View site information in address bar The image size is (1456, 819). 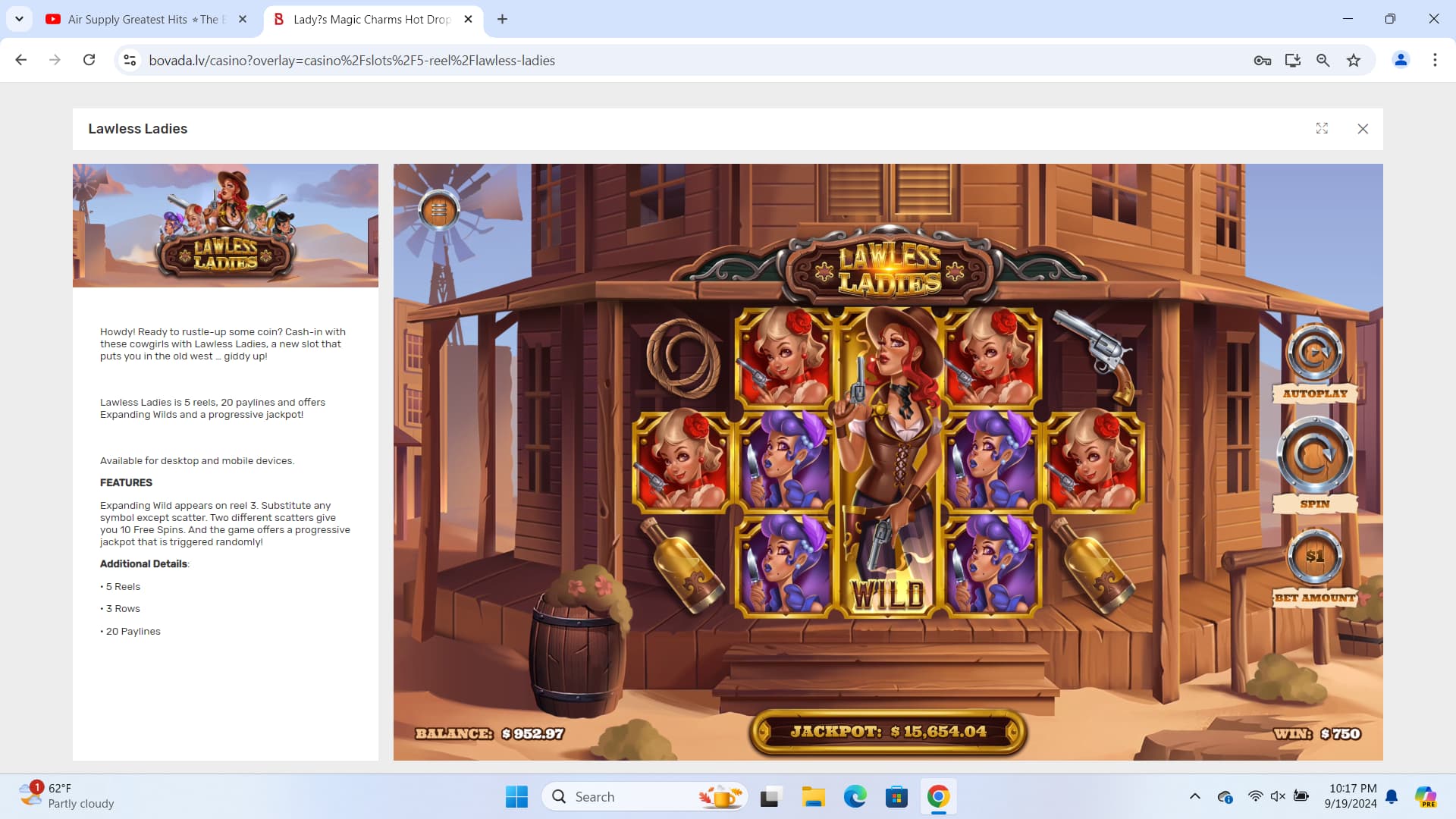[130, 61]
